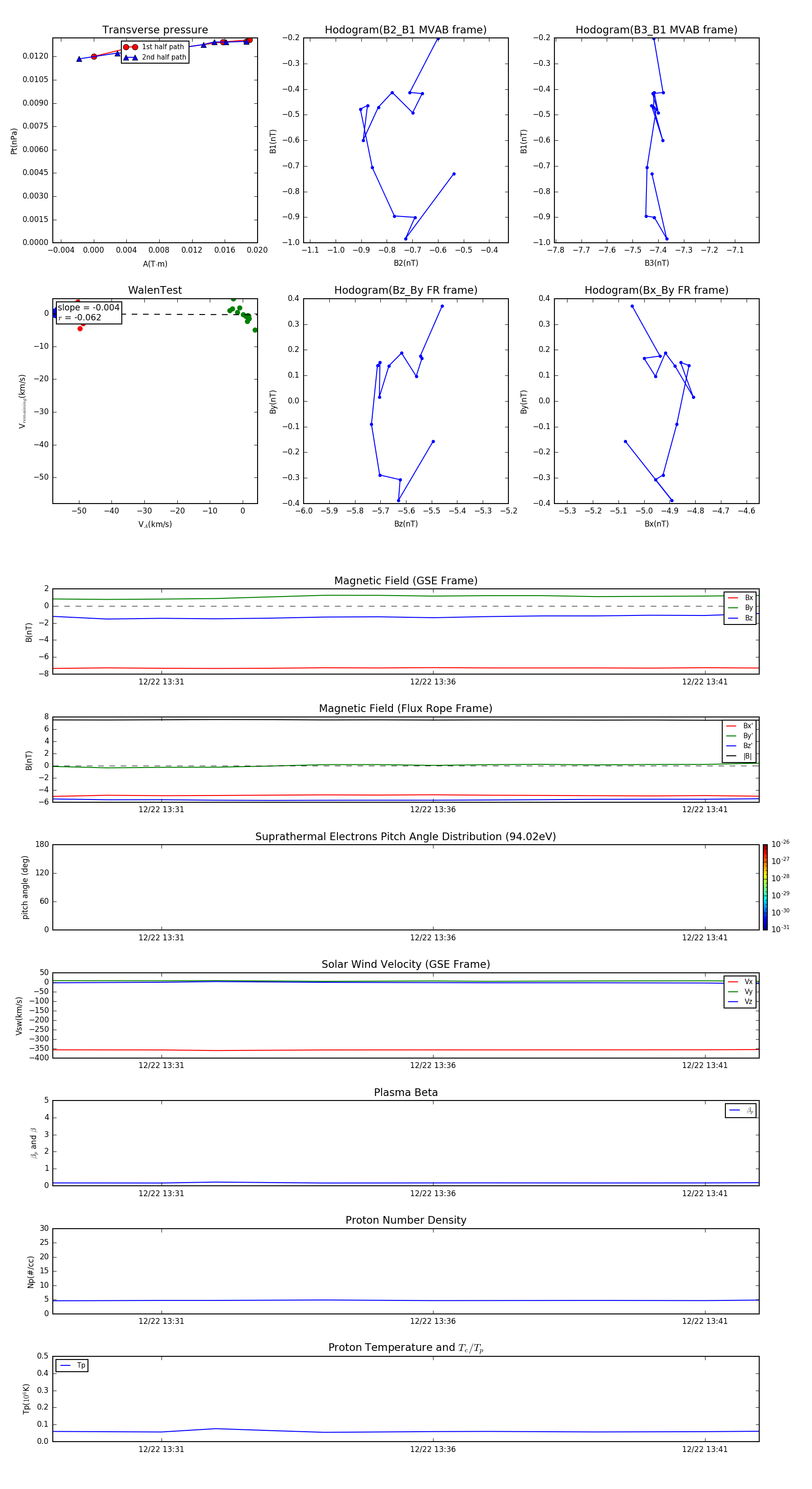Image resolution: width=812 pixels, height=1489 pixels.
Task: Click the Vz legend entry in velocity panel
Action: coord(740,1002)
